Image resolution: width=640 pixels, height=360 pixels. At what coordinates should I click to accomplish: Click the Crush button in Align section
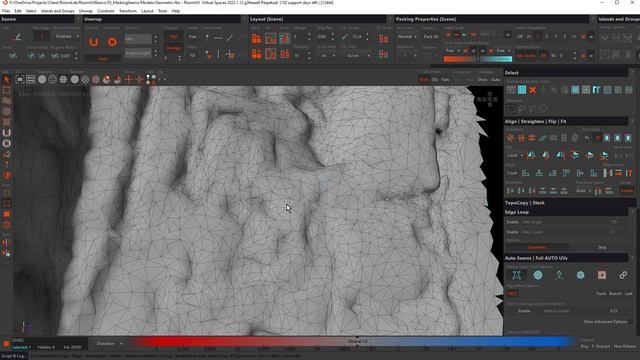pyautogui.click(x=512, y=173)
